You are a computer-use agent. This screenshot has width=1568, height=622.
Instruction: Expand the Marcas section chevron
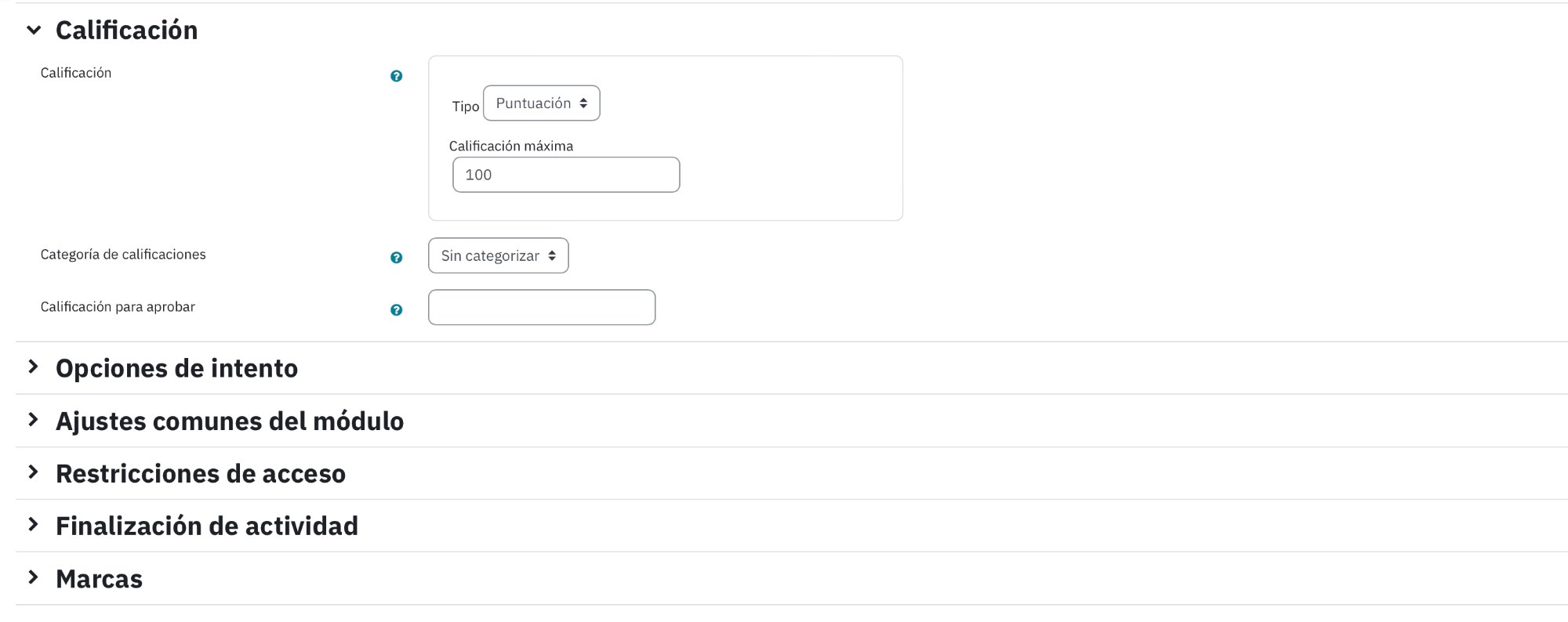[x=33, y=577]
